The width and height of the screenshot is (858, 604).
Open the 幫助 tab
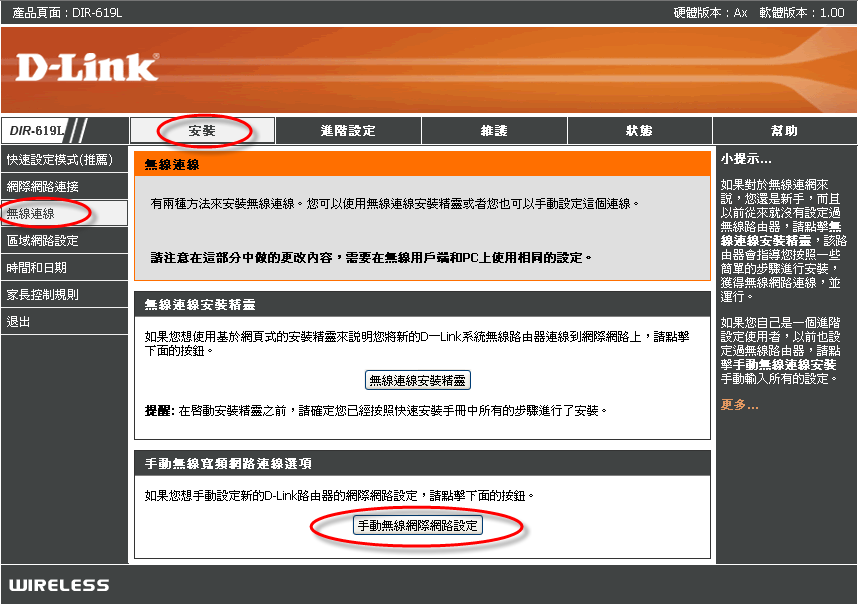pyautogui.click(x=785, y=131)
